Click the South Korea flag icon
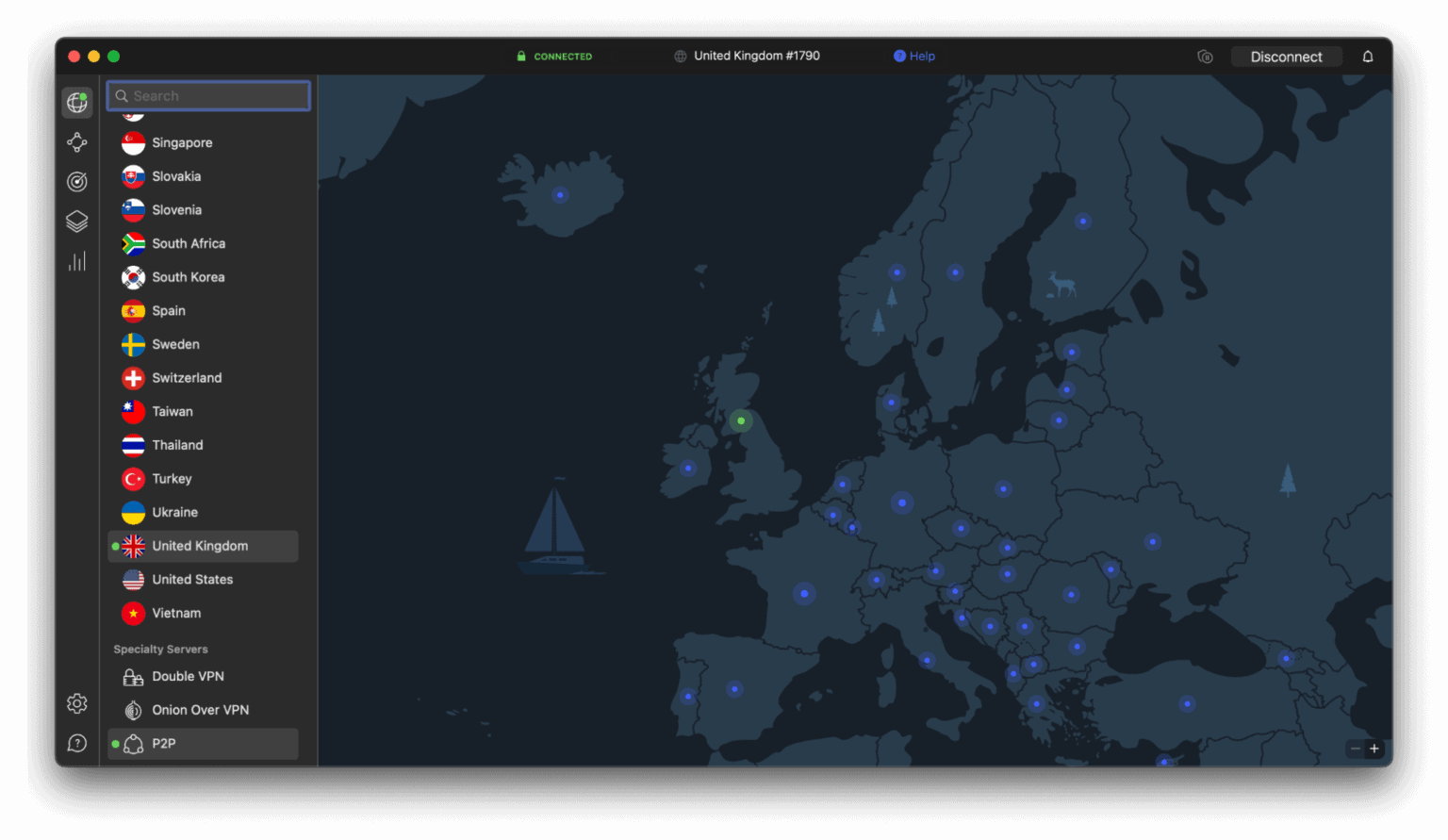 133,277
